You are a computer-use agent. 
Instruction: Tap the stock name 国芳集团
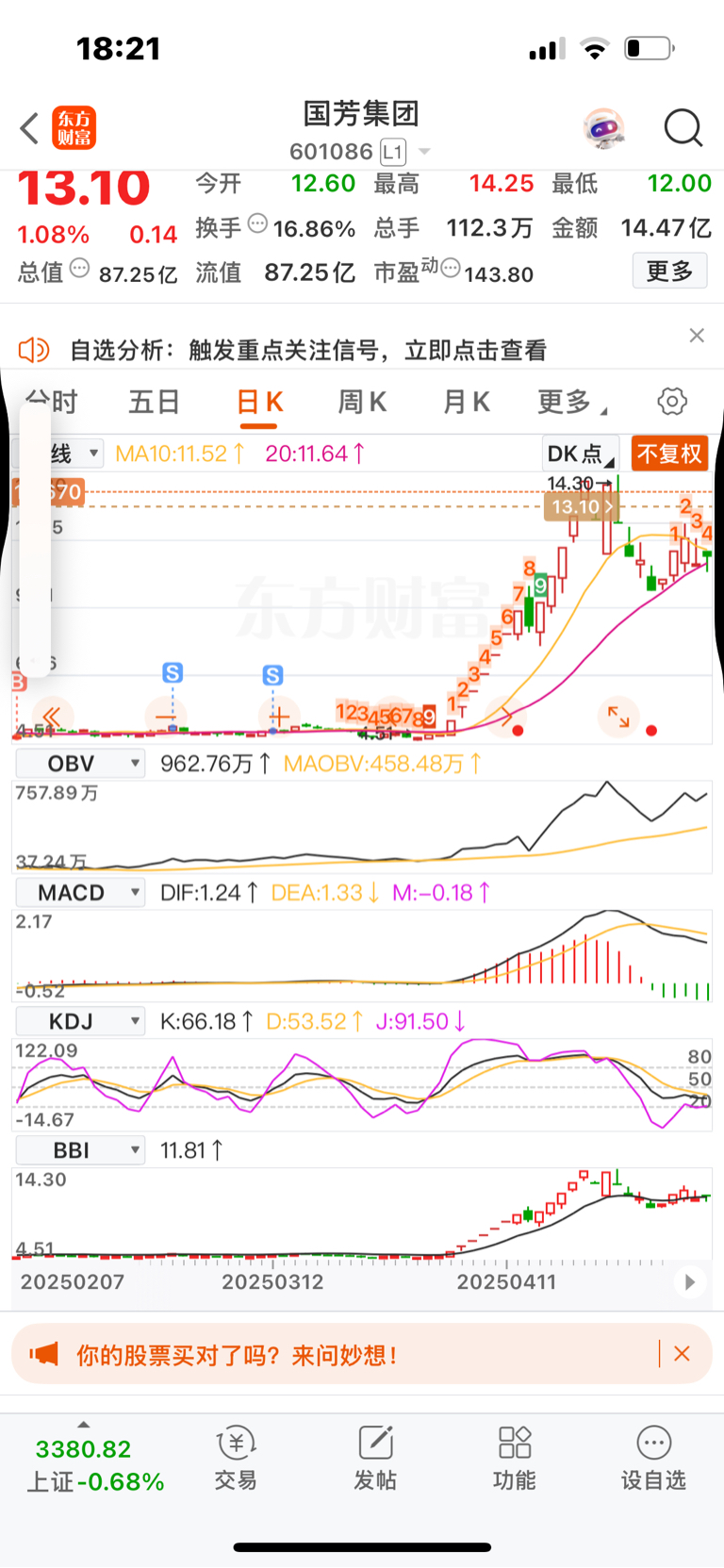361,114
